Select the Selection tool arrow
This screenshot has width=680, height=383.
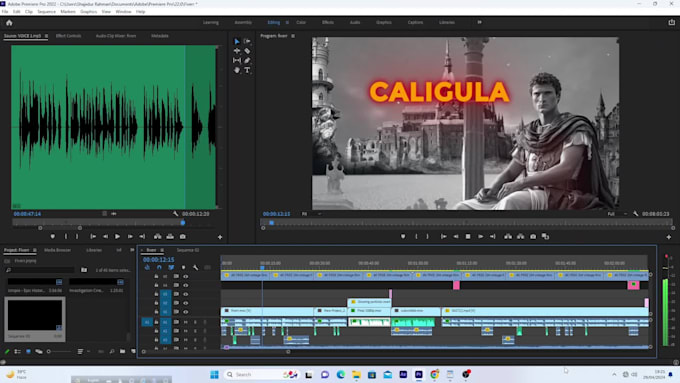tap(237, 41)
